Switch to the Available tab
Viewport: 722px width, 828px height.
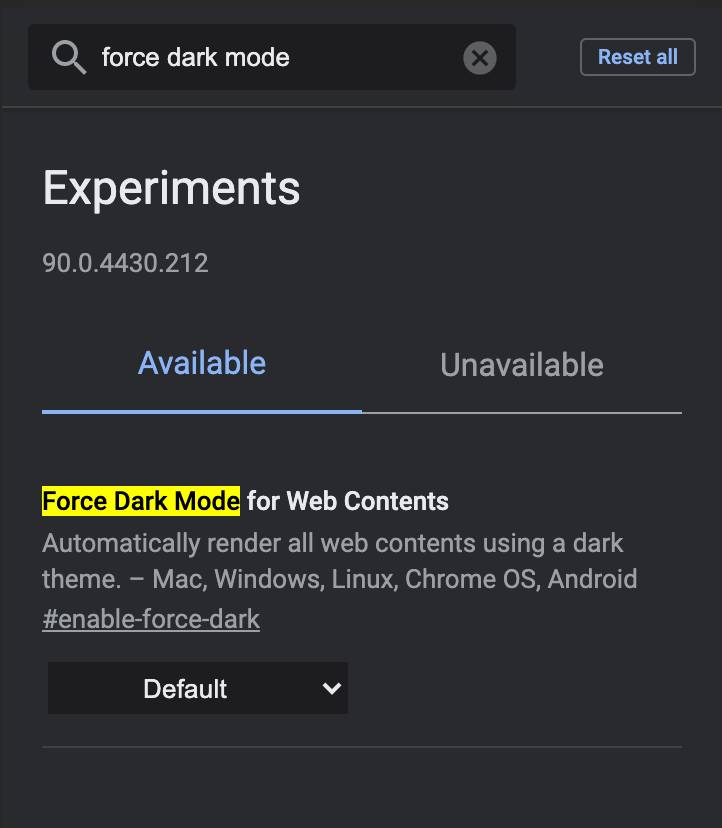click(x=202, y=363)
